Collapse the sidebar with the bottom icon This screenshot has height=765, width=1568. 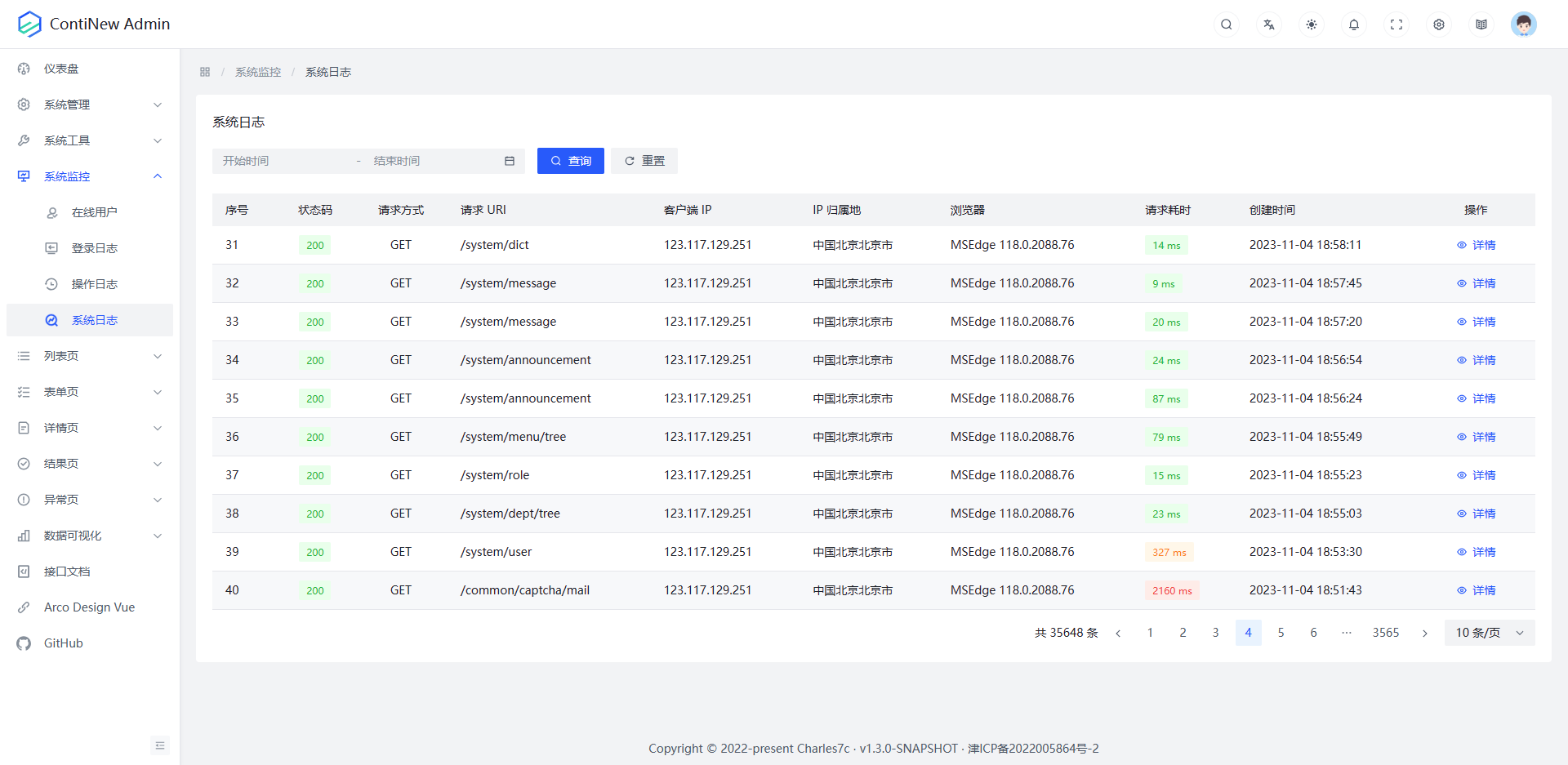point(160,745)
